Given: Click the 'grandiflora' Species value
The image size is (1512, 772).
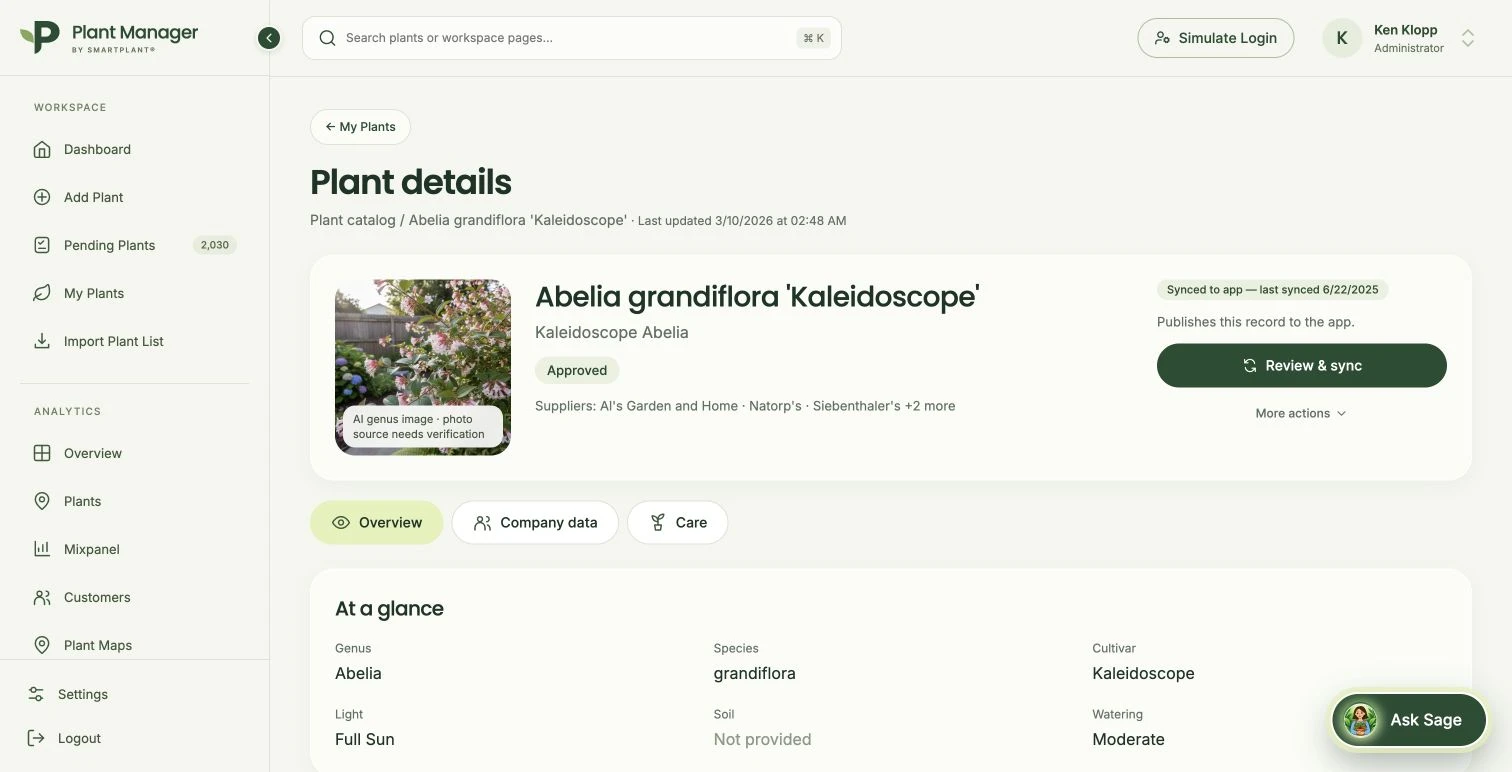Looking at the screenshot, I should [754, 673].
